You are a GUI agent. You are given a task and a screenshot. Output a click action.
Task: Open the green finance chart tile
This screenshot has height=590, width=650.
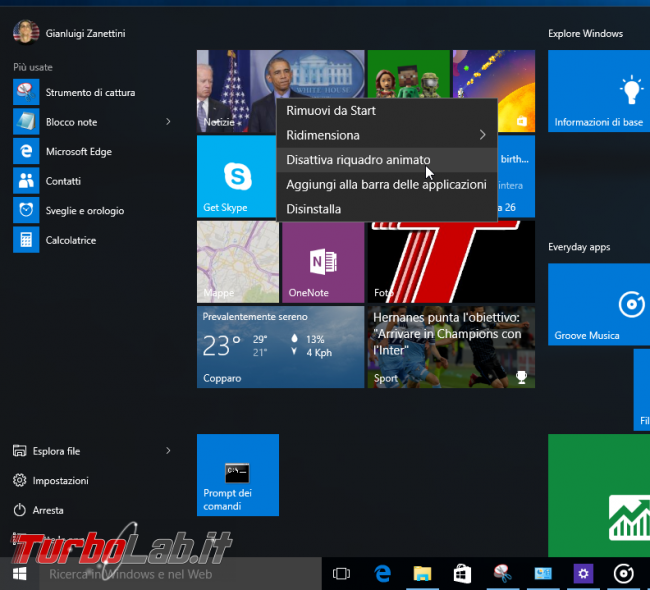pos(599,495)
